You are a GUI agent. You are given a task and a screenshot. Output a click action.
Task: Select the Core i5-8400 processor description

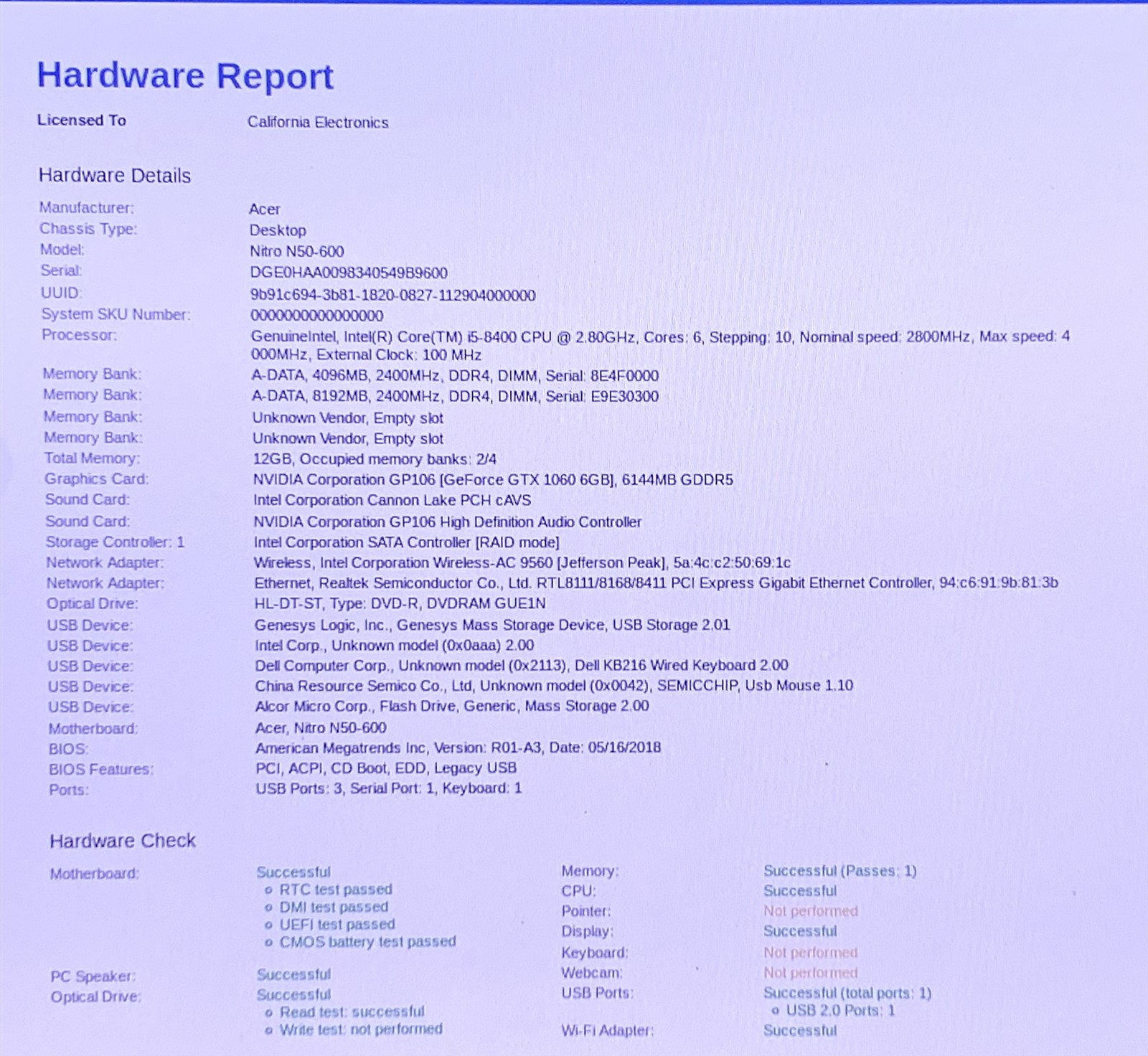click(660, 345)
